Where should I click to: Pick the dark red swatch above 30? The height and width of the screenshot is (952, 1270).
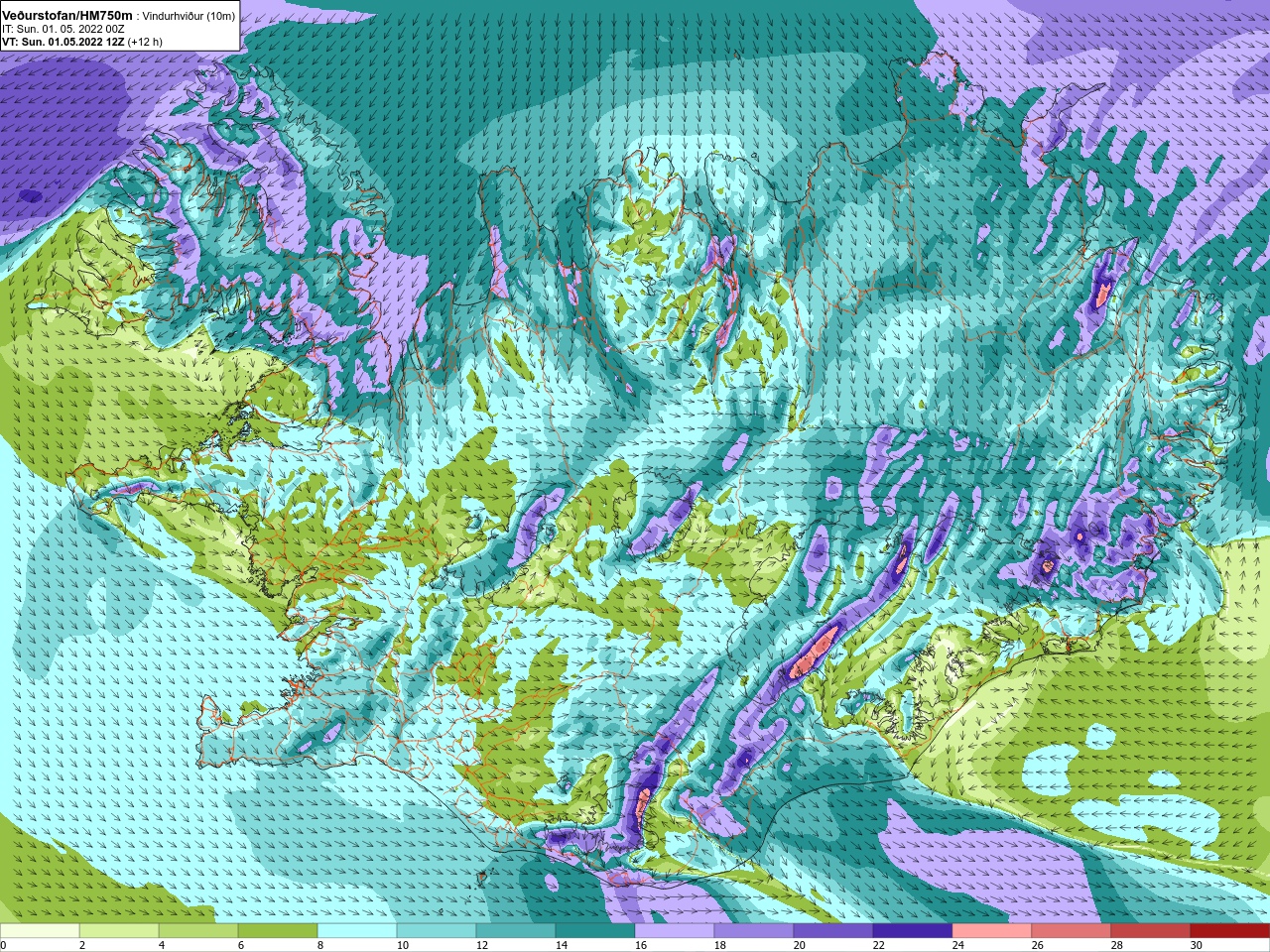1230,931
